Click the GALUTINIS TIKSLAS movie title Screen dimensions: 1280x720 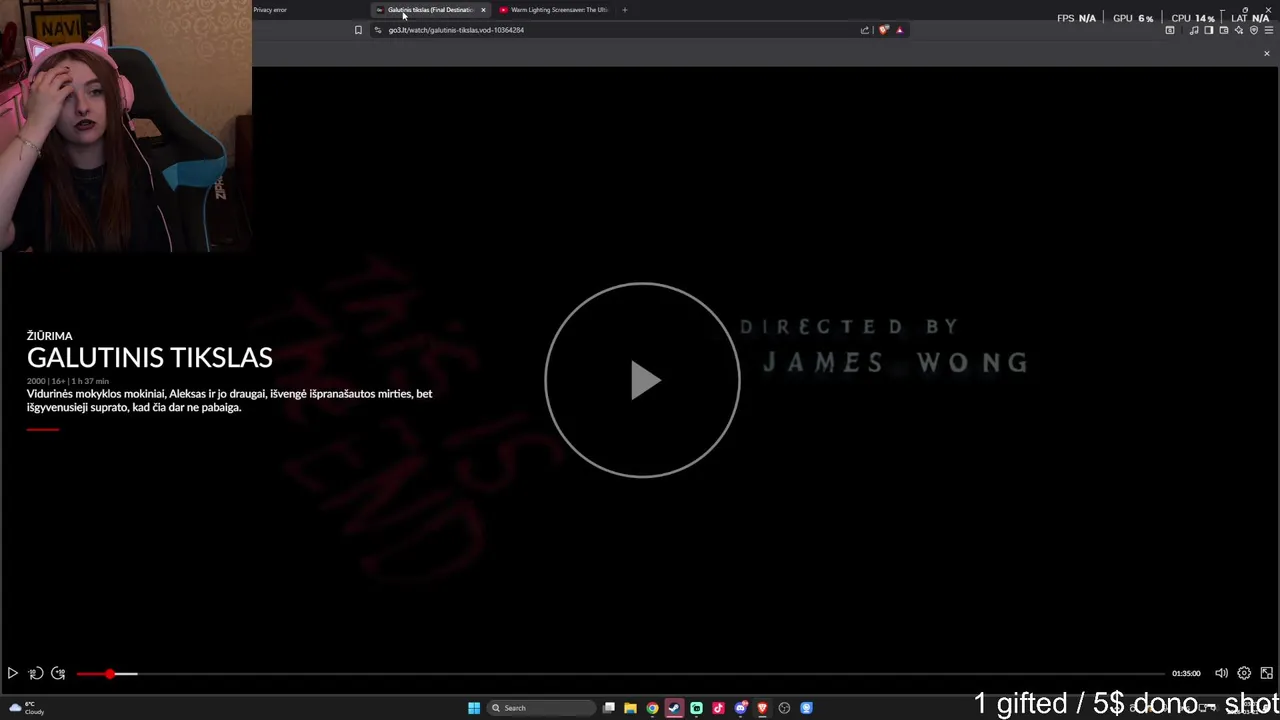[x=150, y=358]
